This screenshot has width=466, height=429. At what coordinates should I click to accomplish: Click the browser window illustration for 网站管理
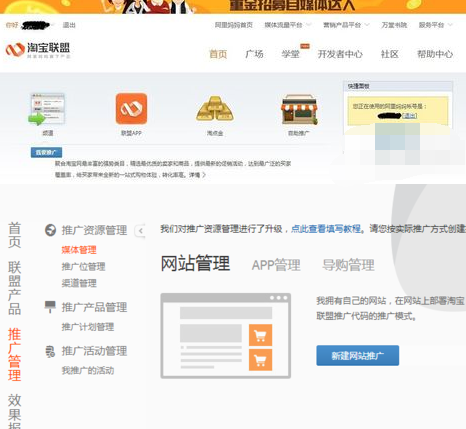[x=226, y=336]
